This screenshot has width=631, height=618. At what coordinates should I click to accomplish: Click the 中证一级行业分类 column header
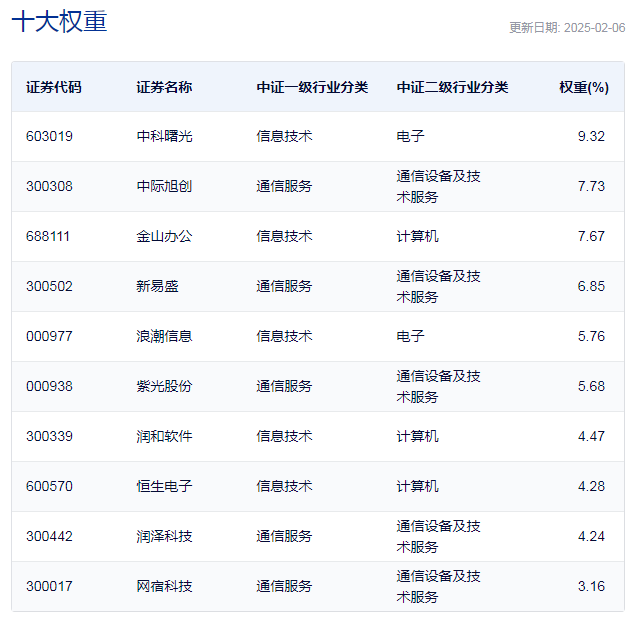click(x=312, y=87)
